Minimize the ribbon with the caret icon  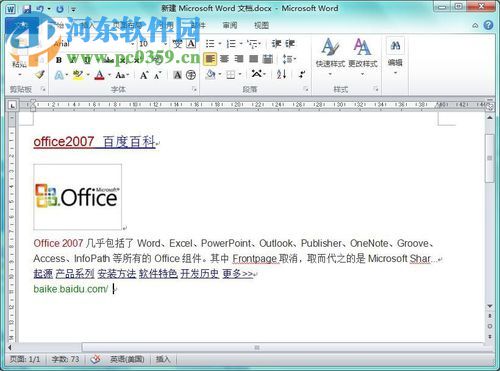[x=475, y=25]
